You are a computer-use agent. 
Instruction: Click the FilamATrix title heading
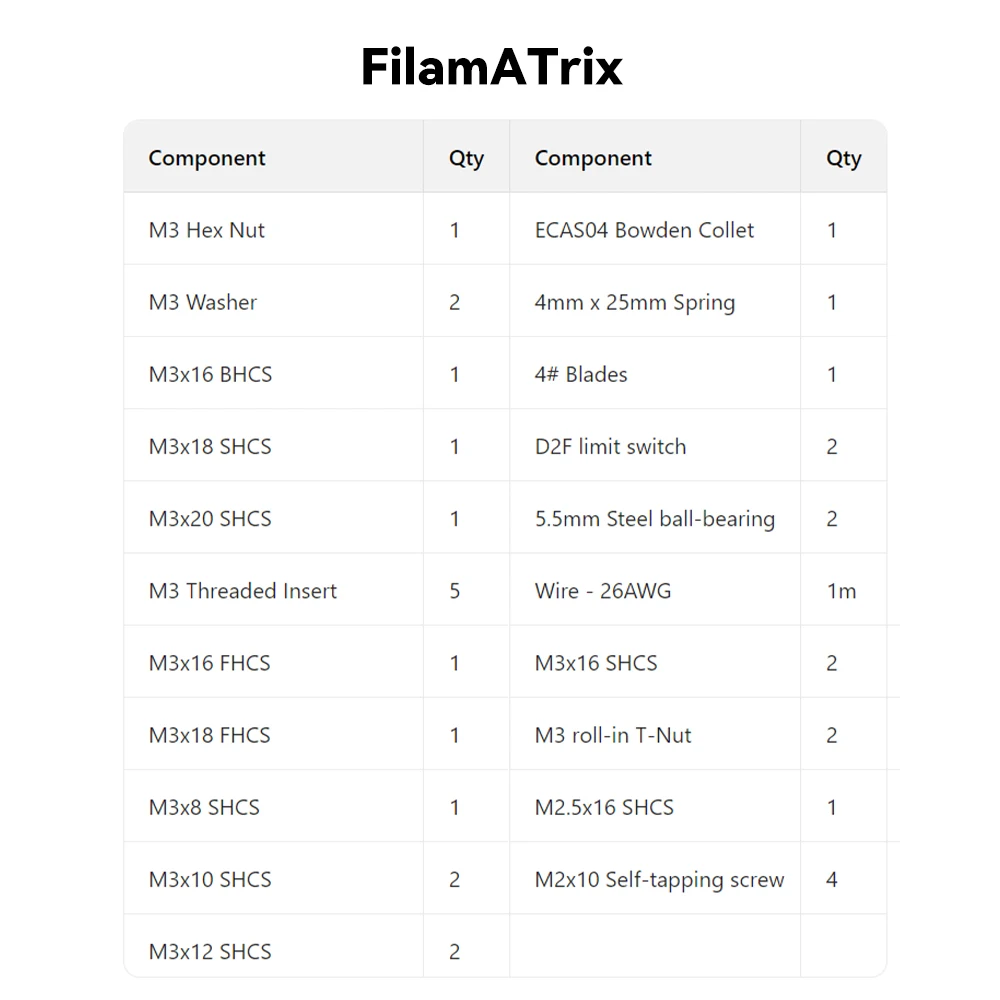(491, 68)
